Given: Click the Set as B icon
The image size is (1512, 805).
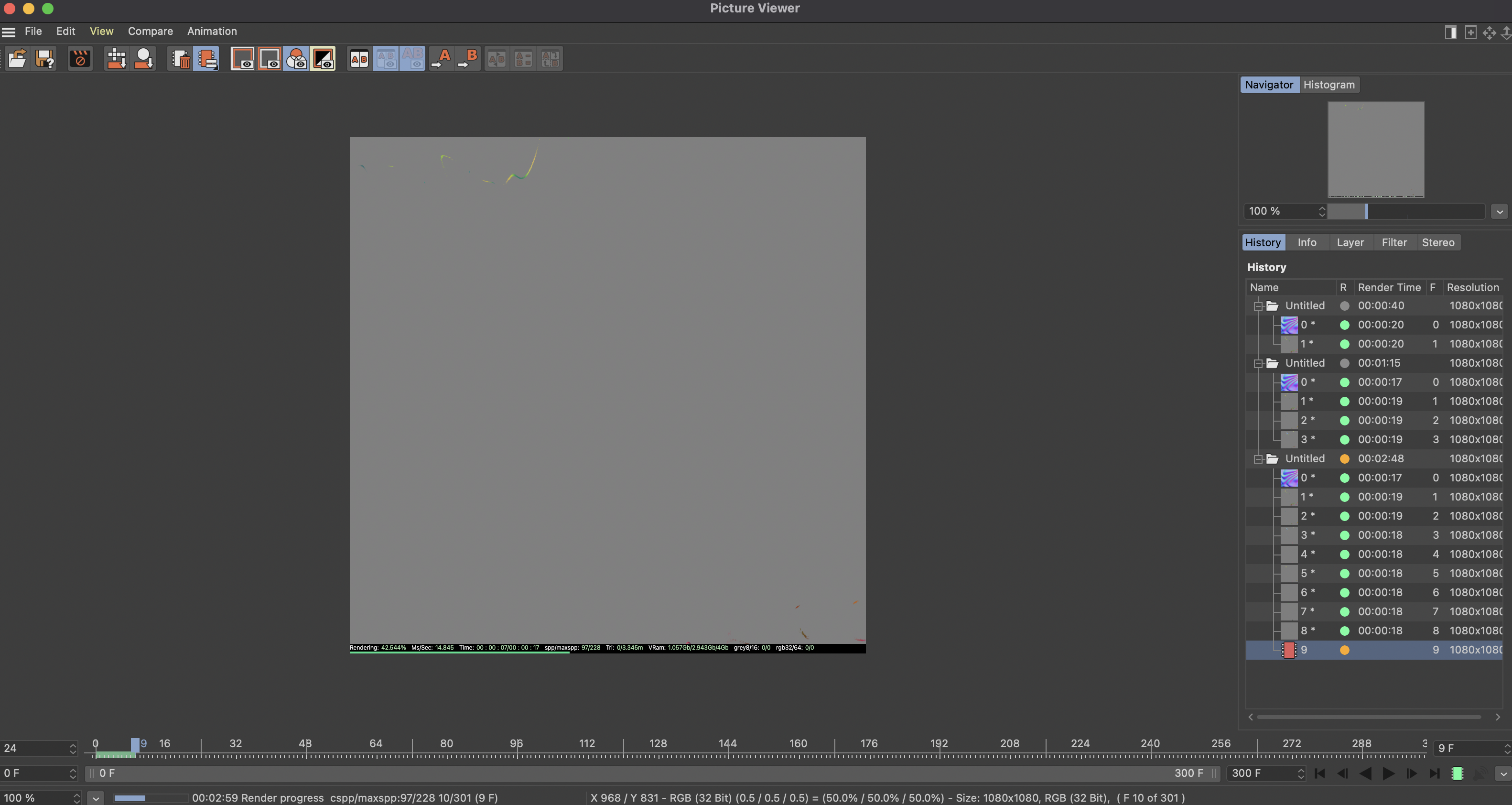Looking at the screenshot, I should (x=468, y=59).
